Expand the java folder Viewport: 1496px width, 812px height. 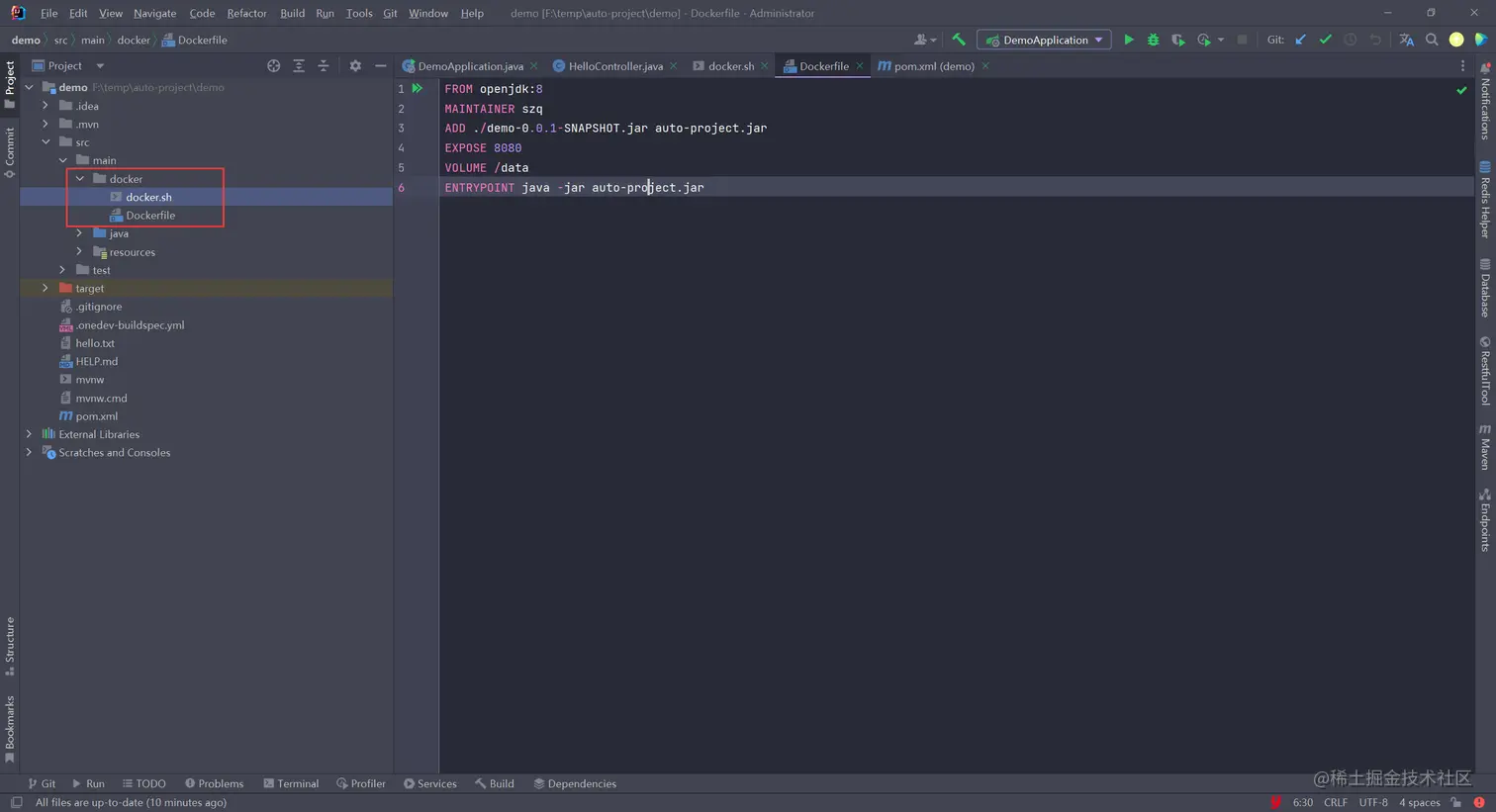pyautogui.click(x=79, y=233)
